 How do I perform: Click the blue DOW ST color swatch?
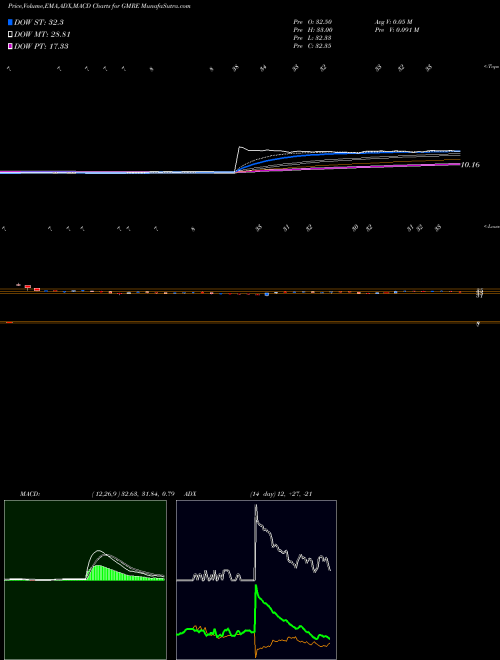point(10,22)
